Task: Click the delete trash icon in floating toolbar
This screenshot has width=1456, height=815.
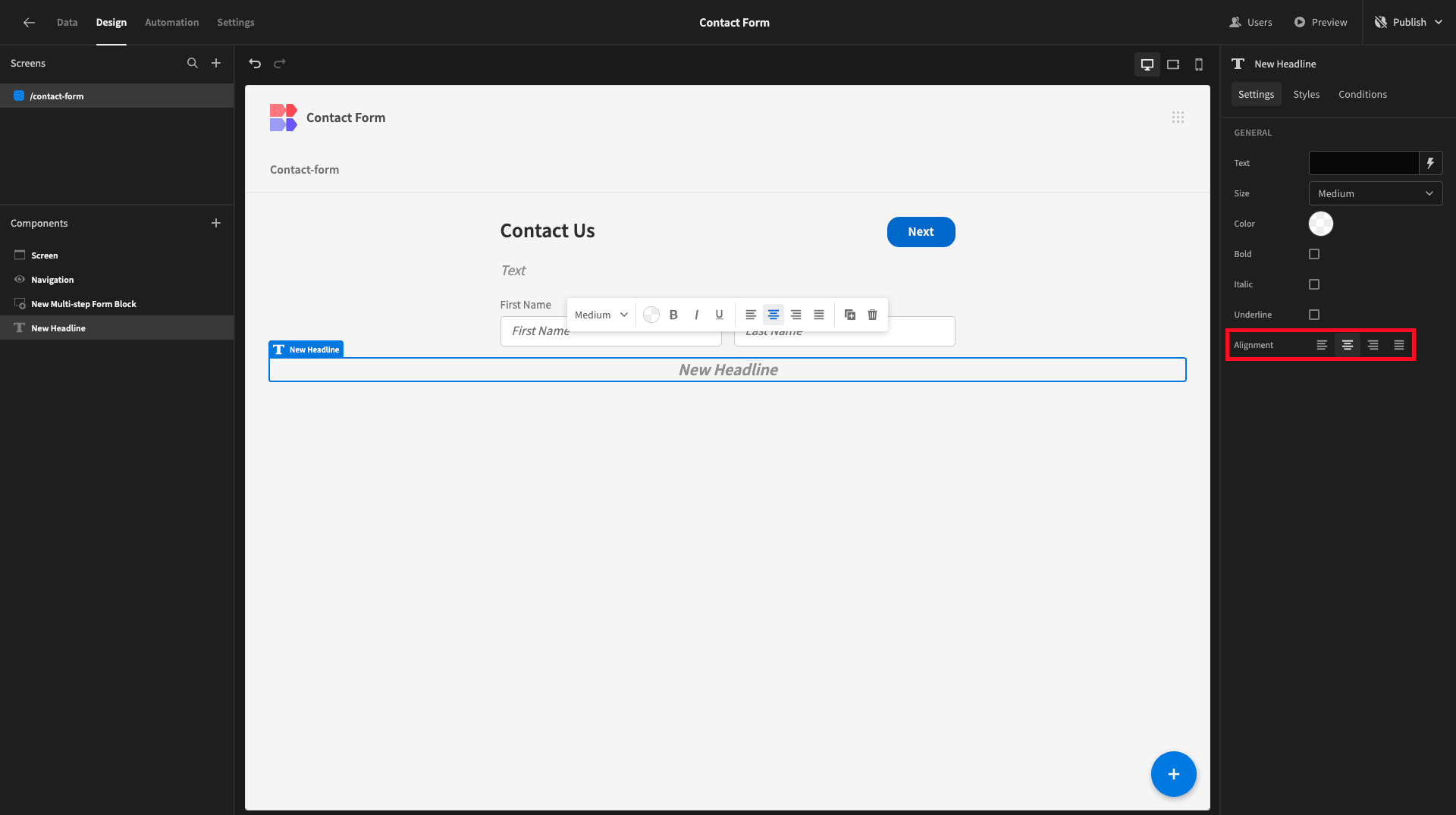Action: pyautogui.click(x=873, y=315)
